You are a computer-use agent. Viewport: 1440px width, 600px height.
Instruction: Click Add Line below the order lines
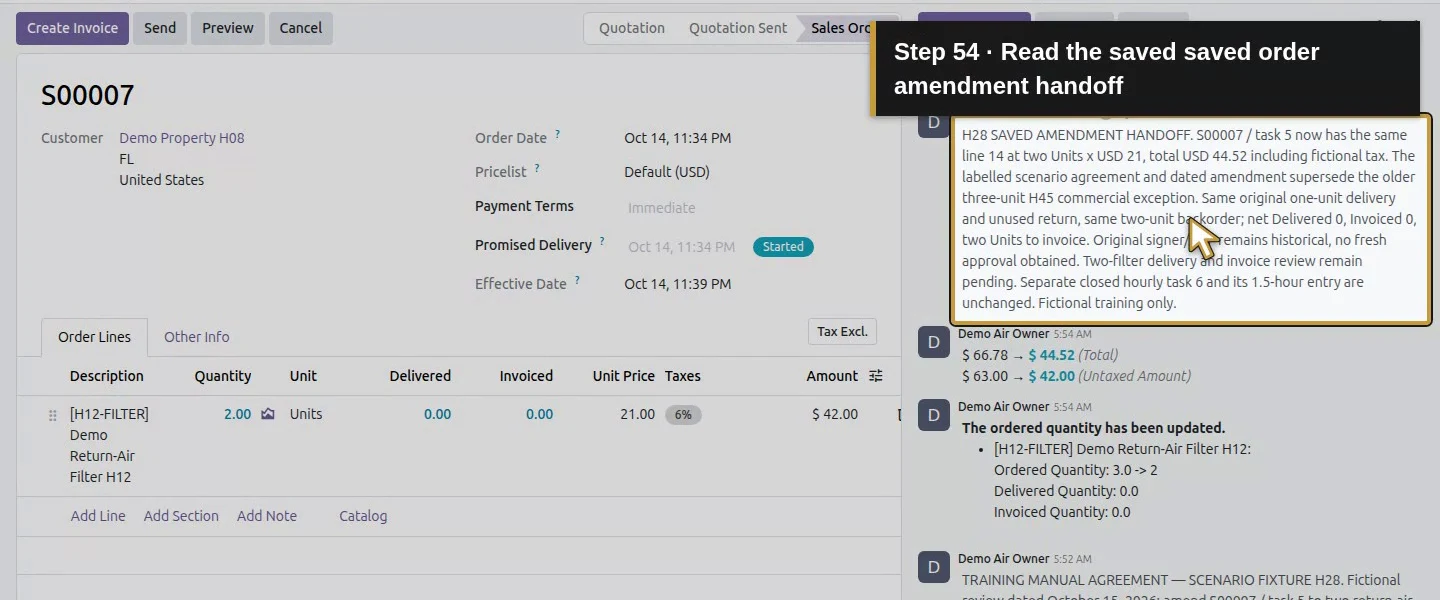click(x=98, y=516)
